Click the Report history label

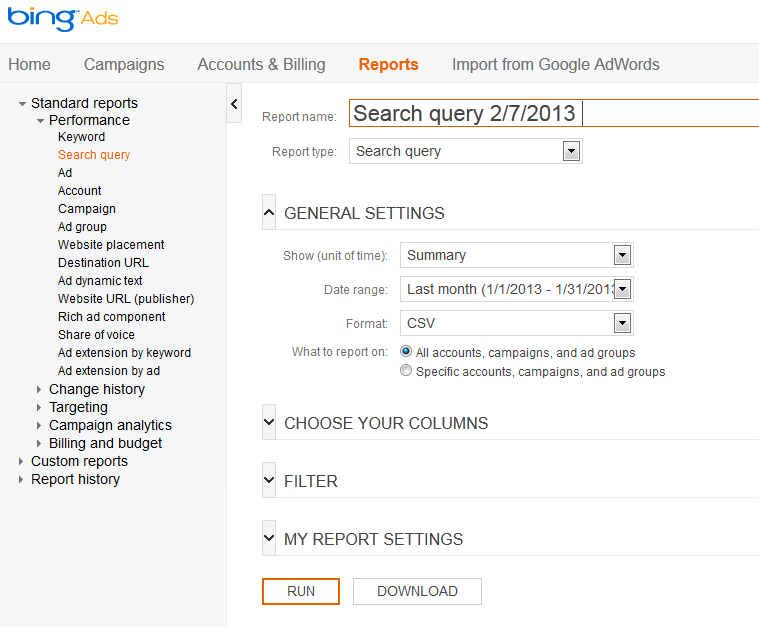[x=76, y=479]
